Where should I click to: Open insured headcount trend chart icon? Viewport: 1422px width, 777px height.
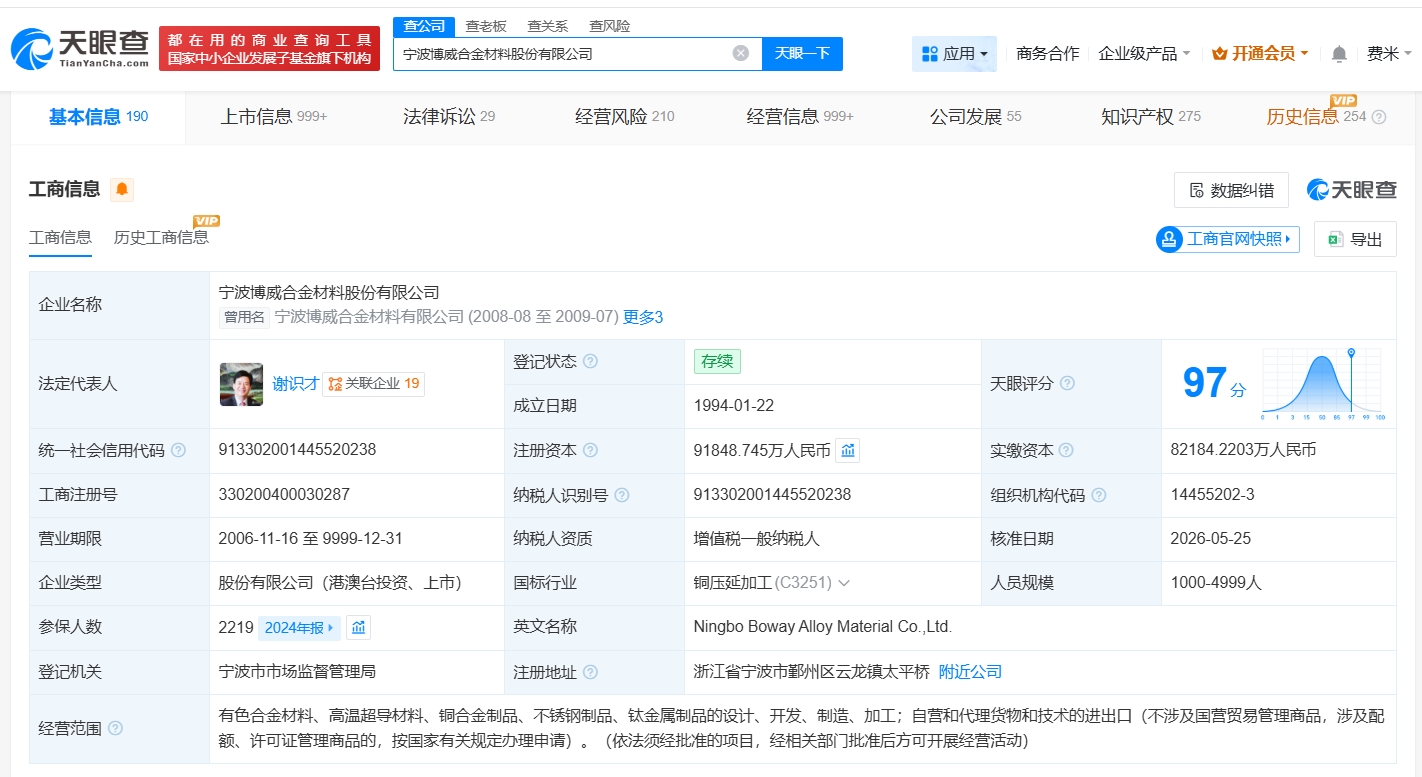click(359, 627)
